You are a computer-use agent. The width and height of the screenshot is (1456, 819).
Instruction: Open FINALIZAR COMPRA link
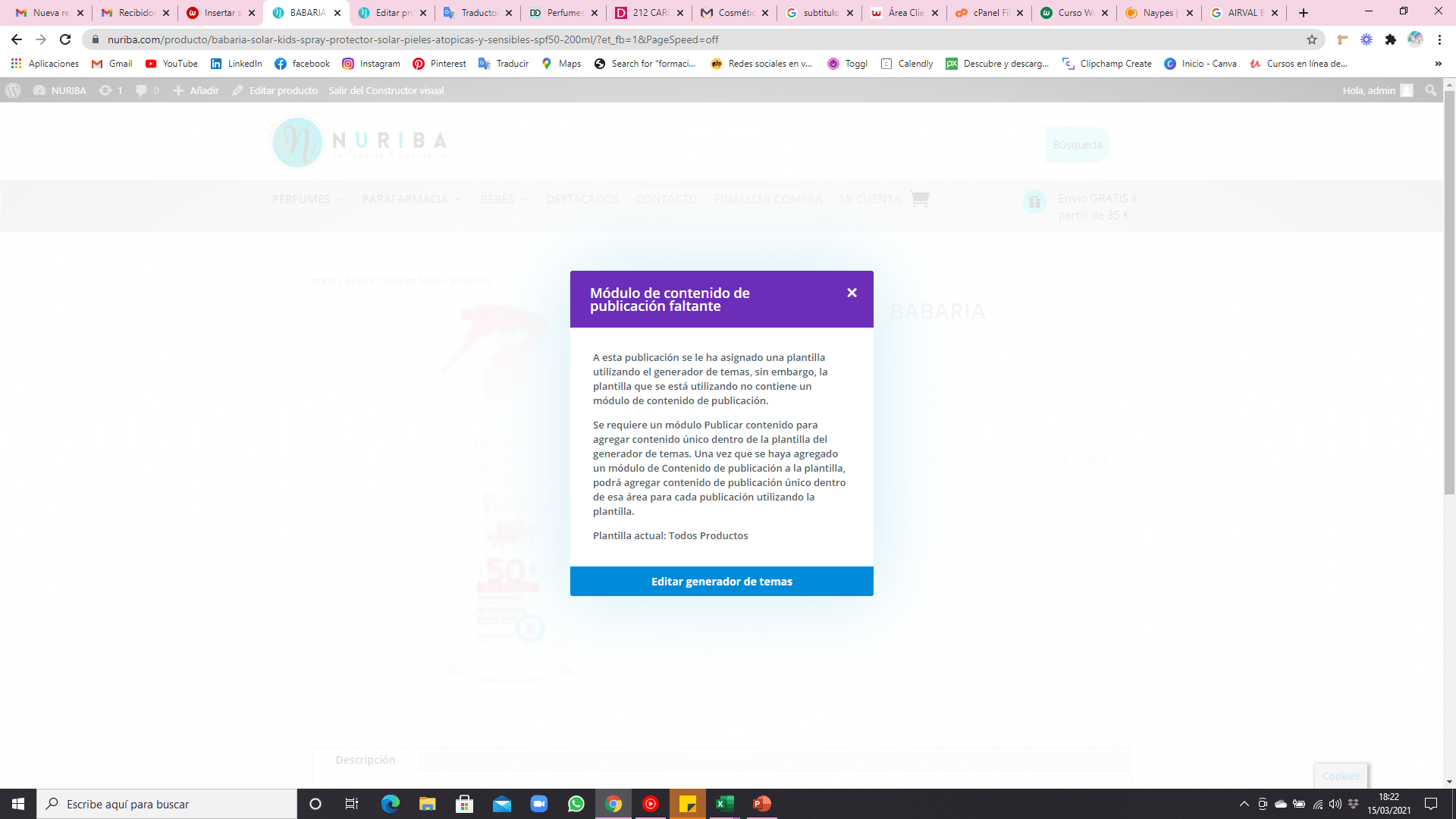(x=768, y=199)
